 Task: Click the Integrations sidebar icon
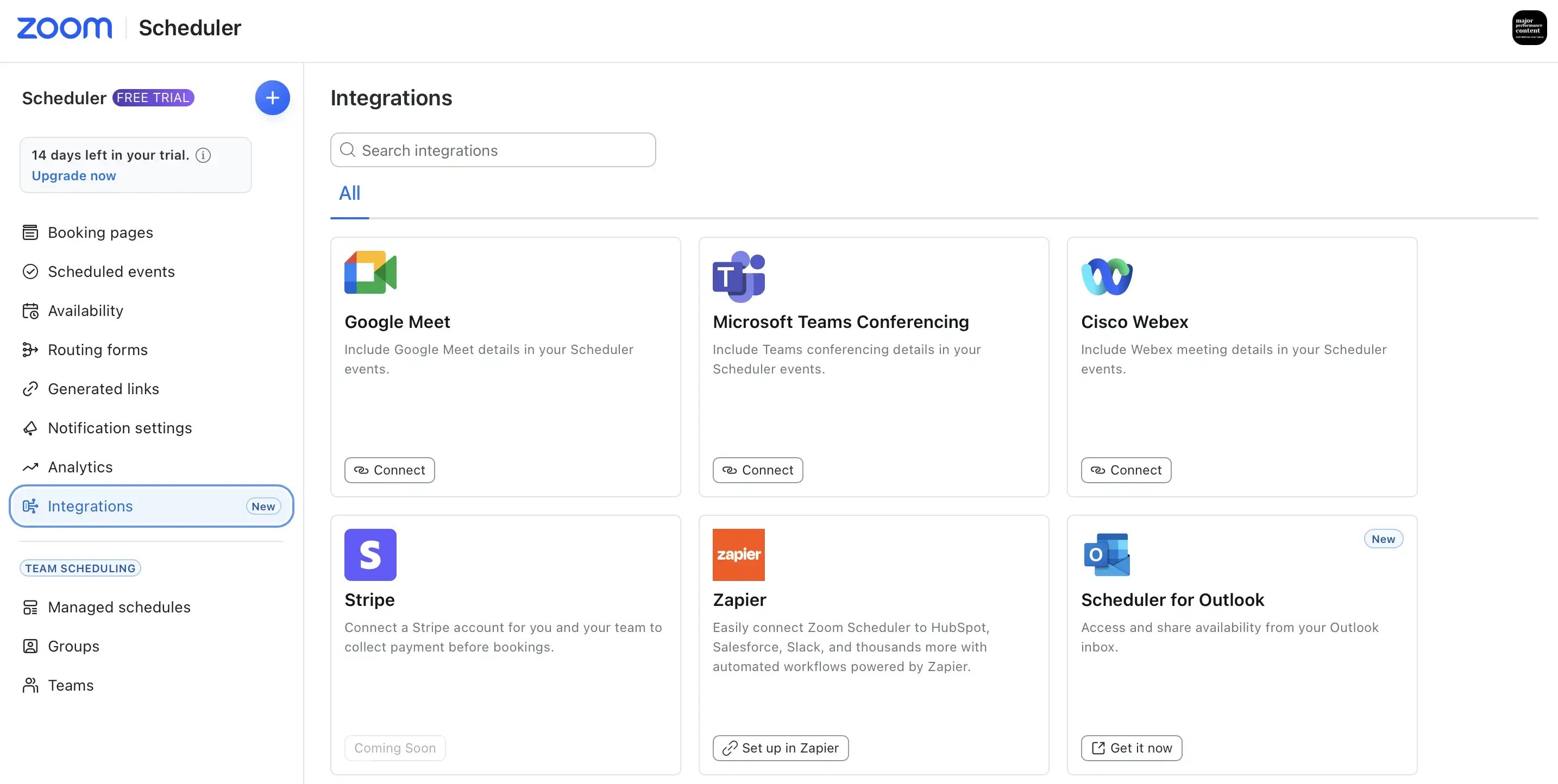click(30, 506)
